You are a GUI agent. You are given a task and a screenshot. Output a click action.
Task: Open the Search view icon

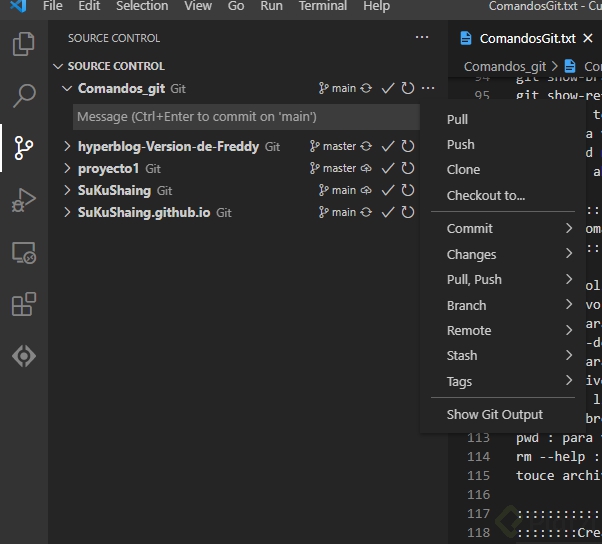(23, 97)
